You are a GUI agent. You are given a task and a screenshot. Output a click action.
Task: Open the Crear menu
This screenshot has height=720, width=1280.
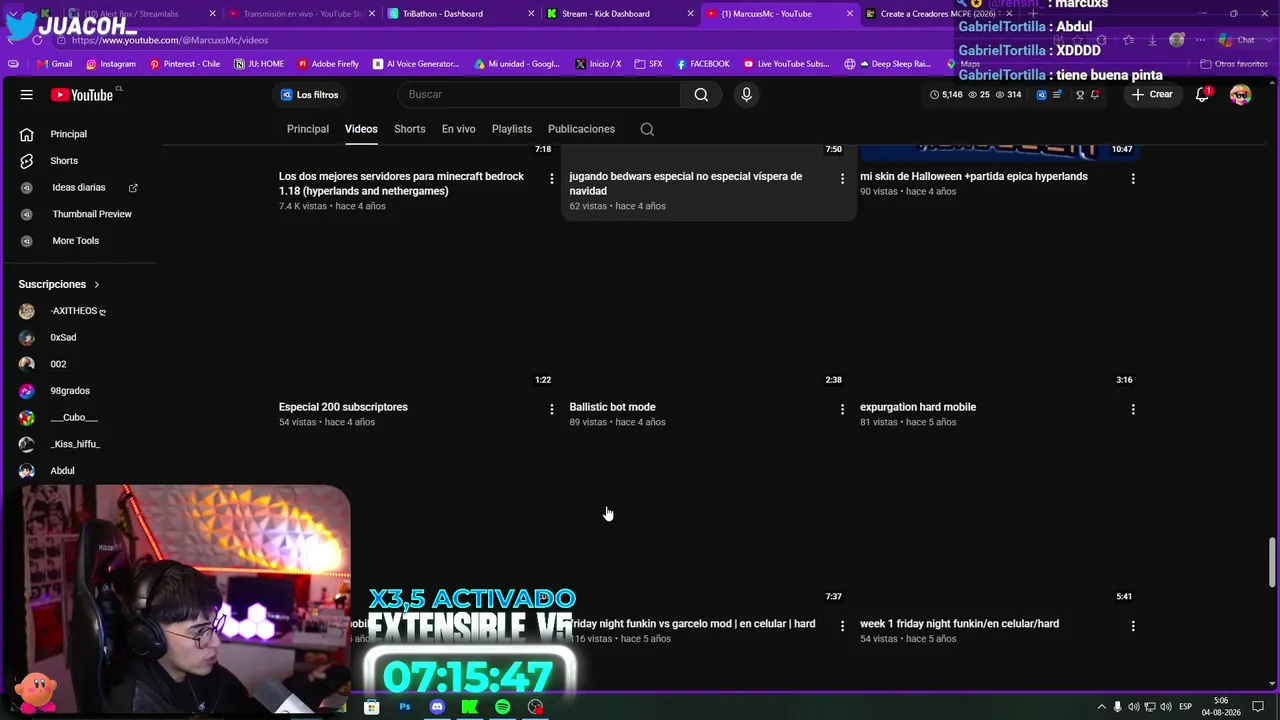pos(1152,95)
